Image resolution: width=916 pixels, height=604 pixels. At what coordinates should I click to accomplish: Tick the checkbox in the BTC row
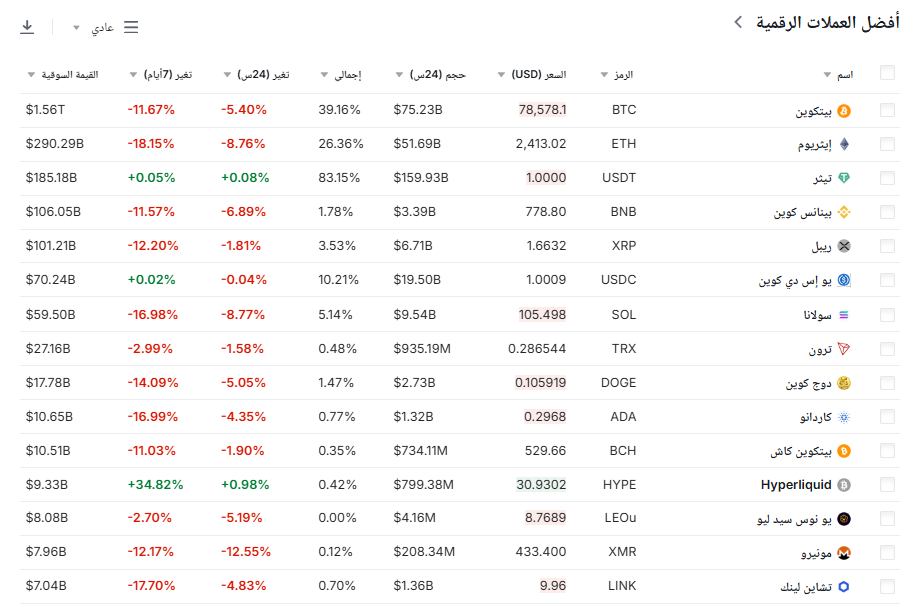887,111
